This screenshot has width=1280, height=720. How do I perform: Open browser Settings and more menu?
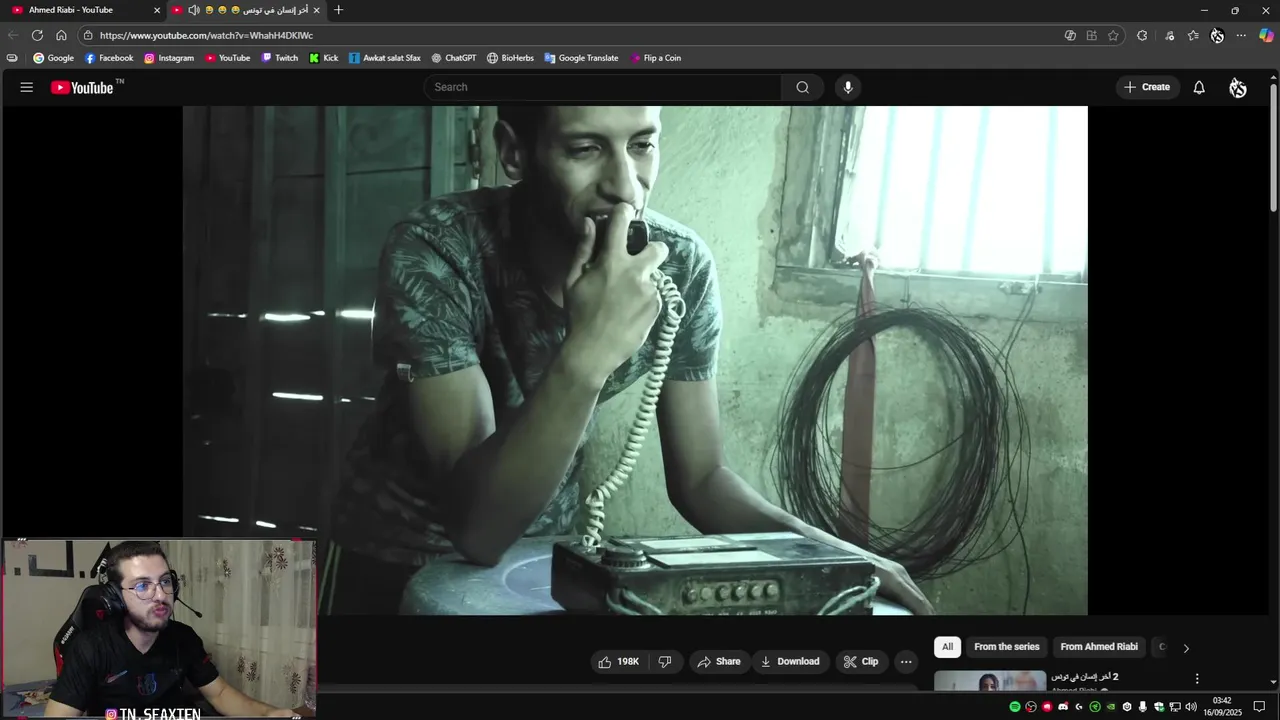[1241, 35]
